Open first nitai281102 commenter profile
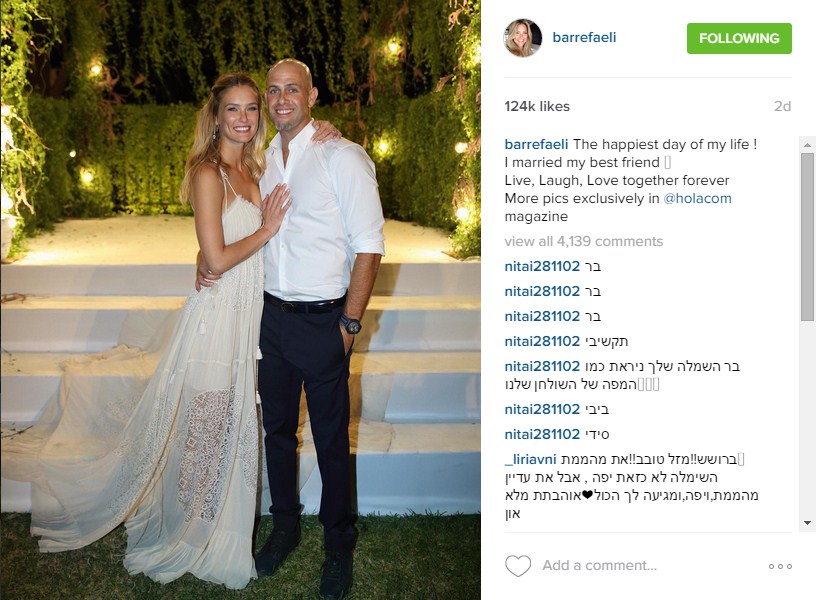Image resolution: width=816 pixels, height=600 pixels. click(x=542, y=266)
